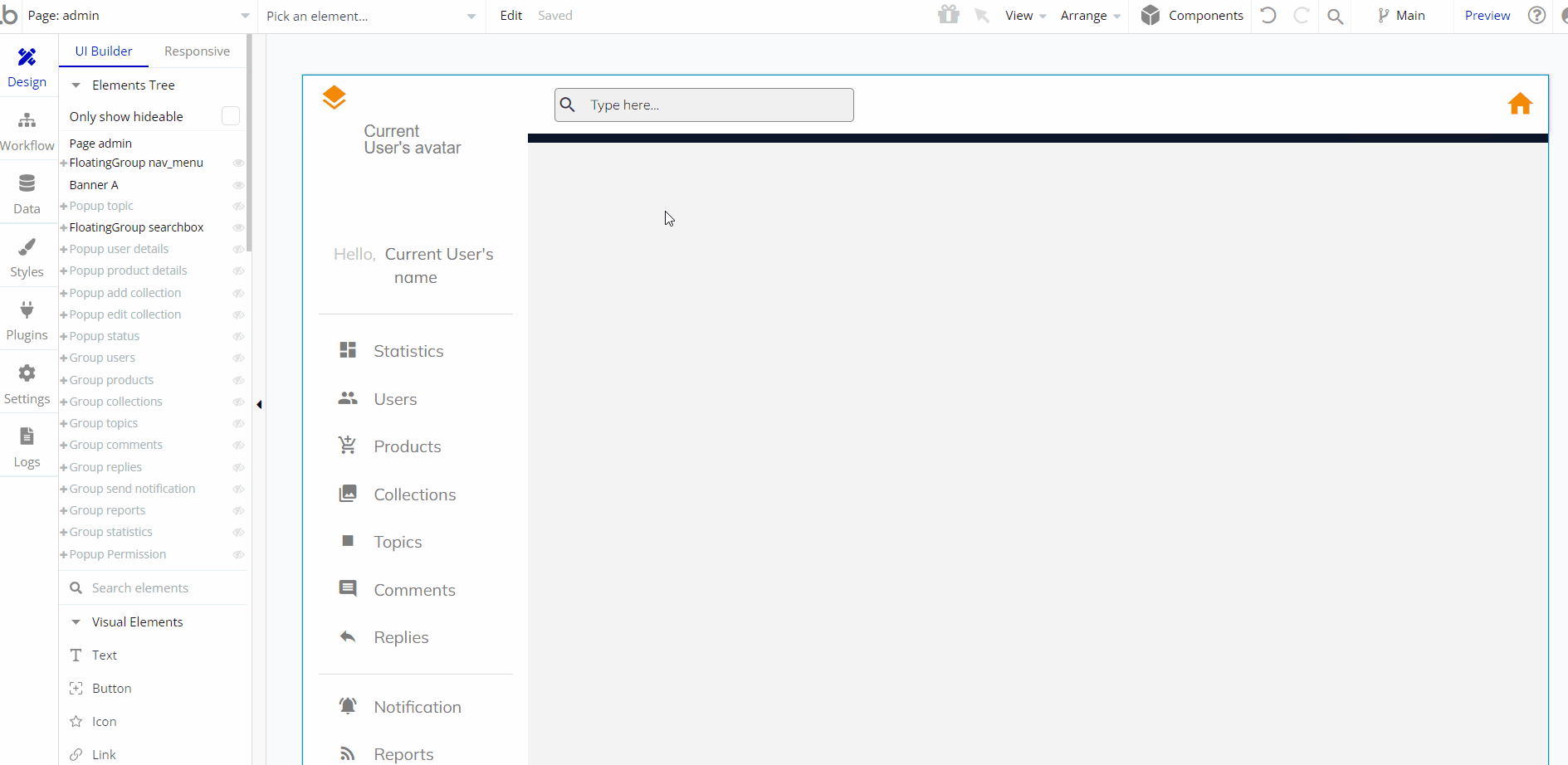1568x765 pixels.
Task: Toggle visibility eye for Popup Permission
Action: (238, 554)
